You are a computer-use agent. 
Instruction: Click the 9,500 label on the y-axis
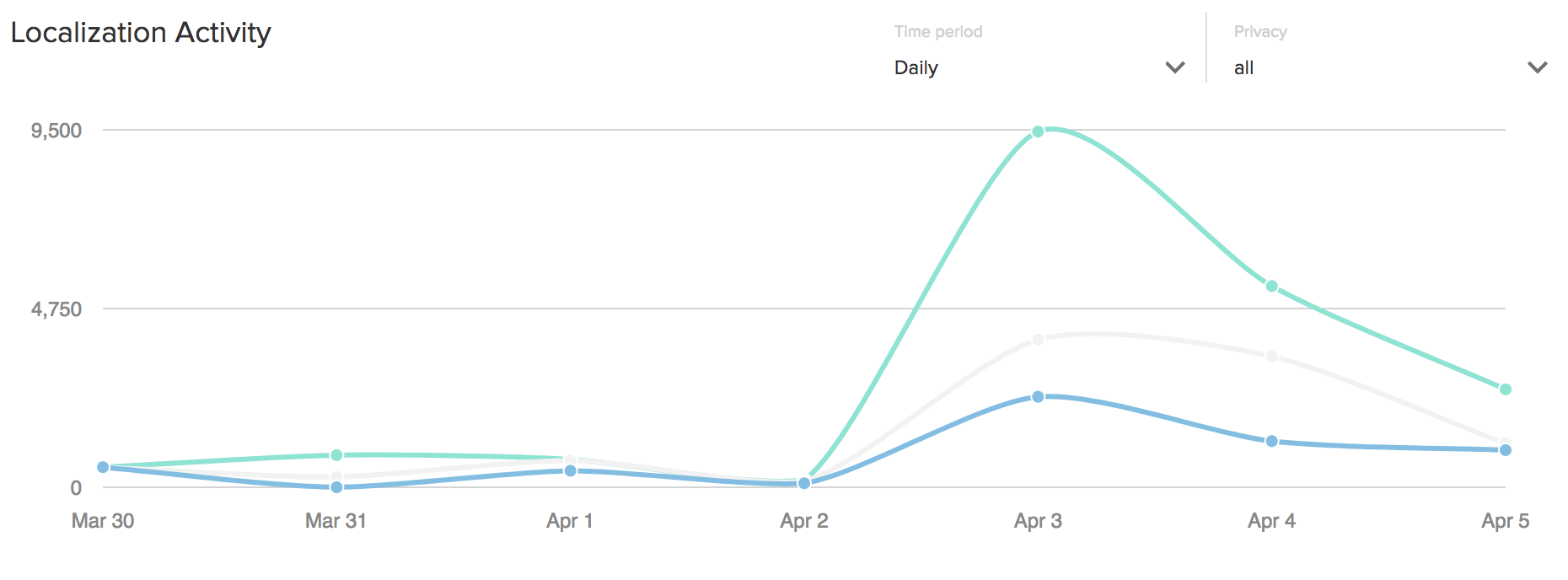coord(56,131)
